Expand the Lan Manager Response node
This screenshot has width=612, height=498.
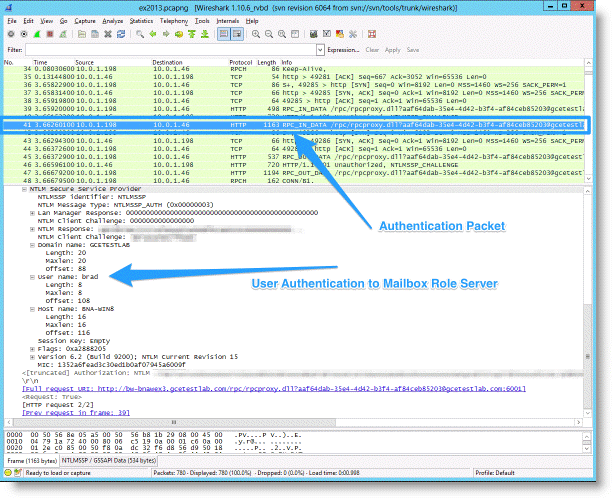[32, 213]
